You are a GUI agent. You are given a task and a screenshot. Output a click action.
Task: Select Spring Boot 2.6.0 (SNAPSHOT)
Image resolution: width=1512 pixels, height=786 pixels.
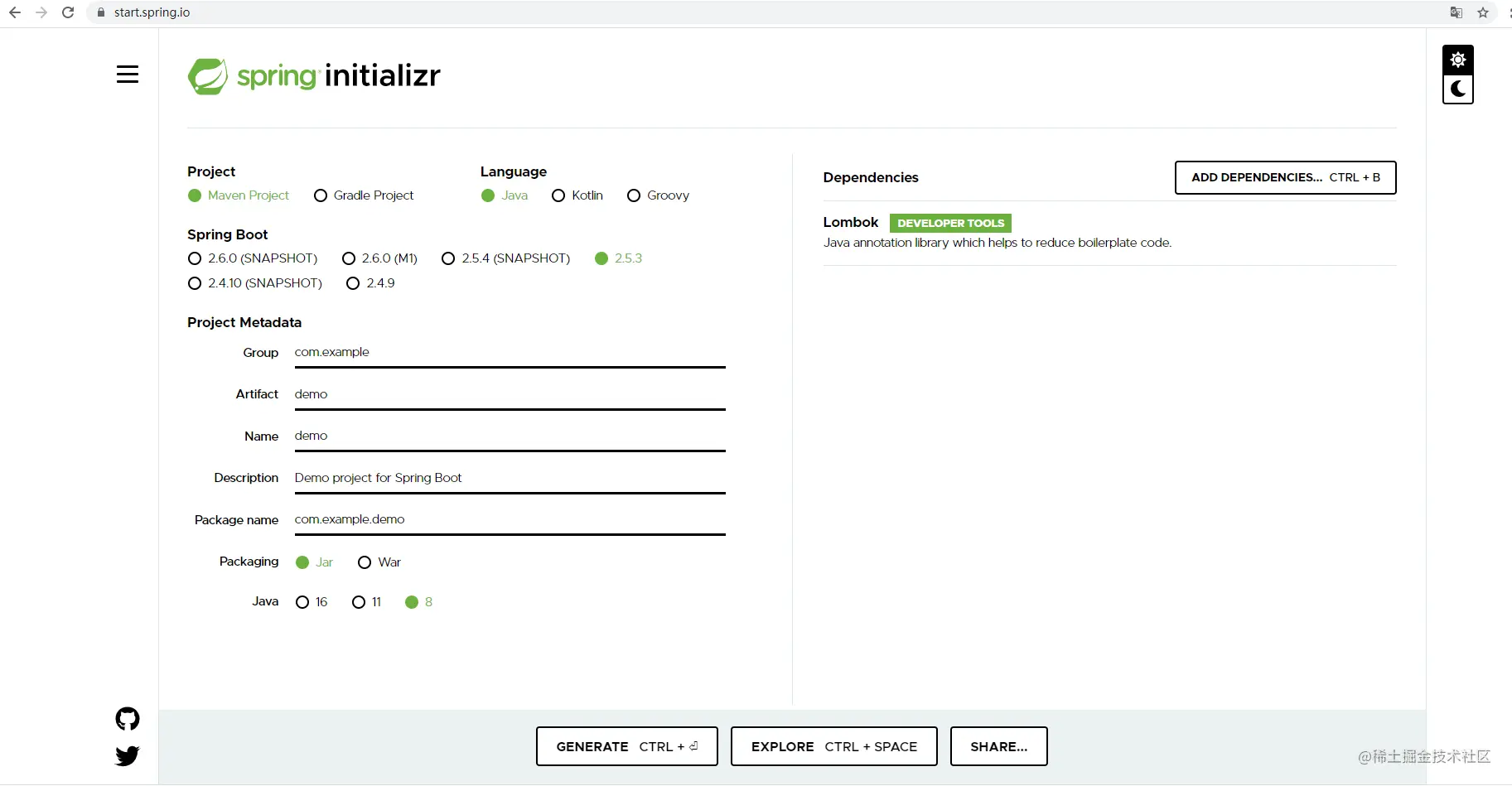(253, 258)
